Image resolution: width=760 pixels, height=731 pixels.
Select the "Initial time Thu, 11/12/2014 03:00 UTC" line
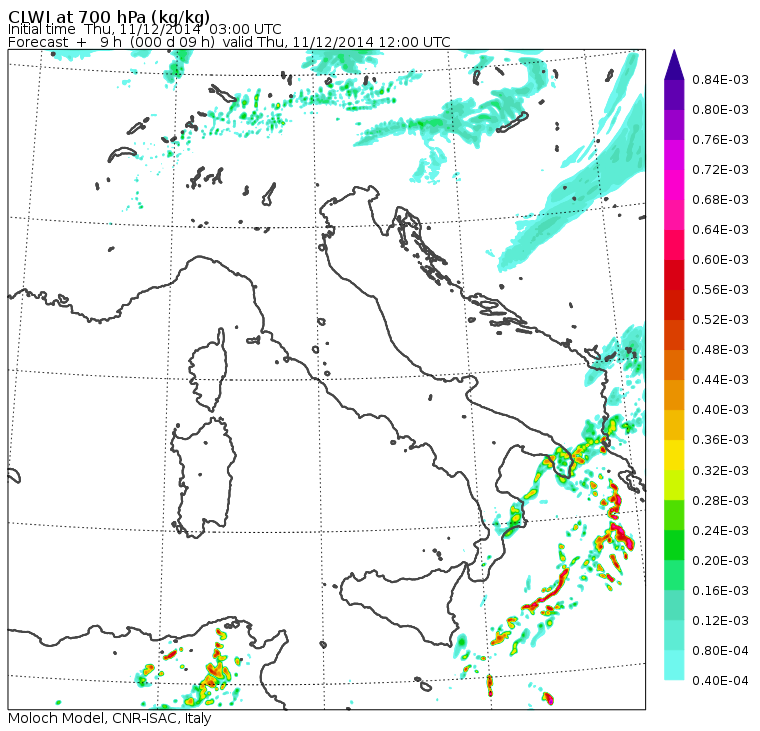[x=144, y=30]
